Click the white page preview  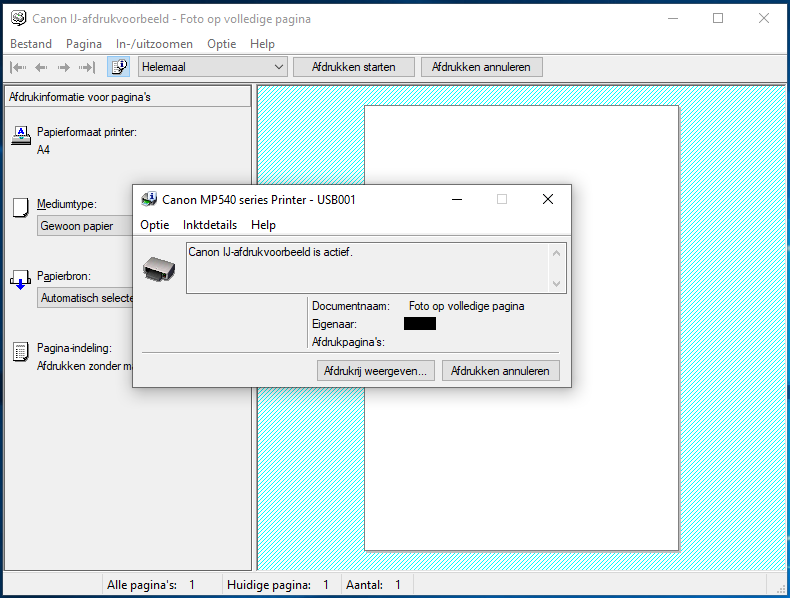pos(521,328)
